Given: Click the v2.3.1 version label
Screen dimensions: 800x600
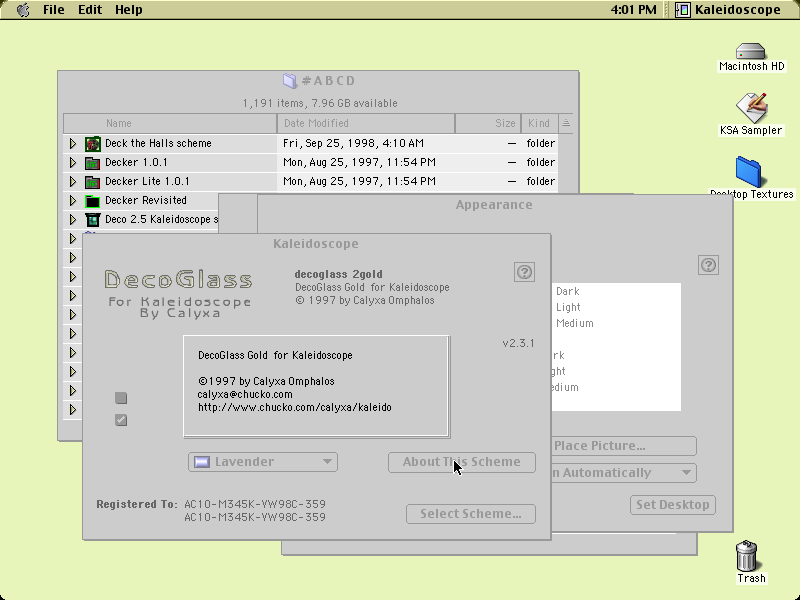Looking at the screenshot, I should 518,343.
